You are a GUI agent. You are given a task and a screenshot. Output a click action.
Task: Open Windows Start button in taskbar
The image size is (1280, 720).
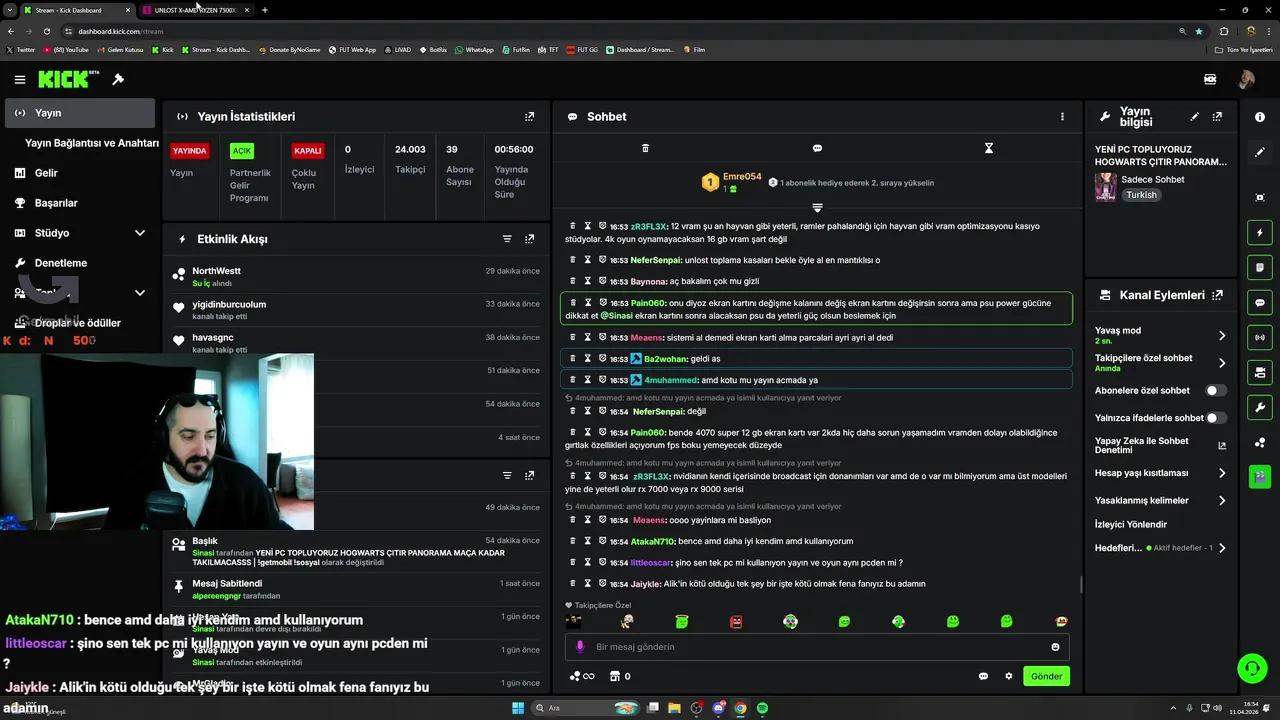point(518,708)
